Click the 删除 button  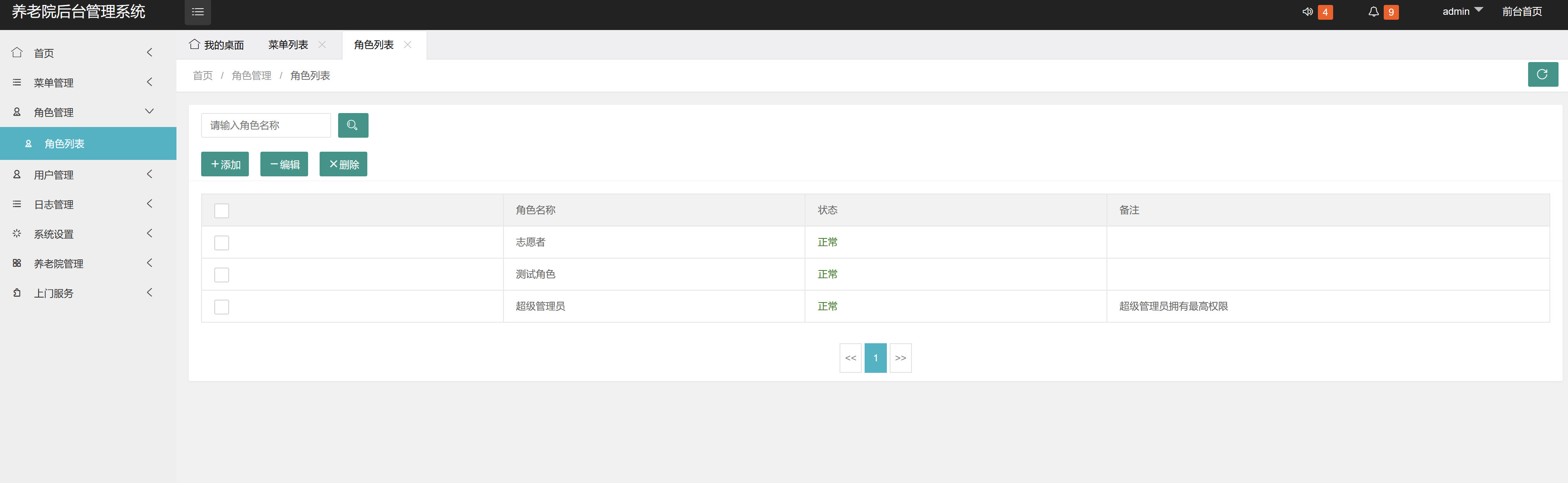pos(343,164)
